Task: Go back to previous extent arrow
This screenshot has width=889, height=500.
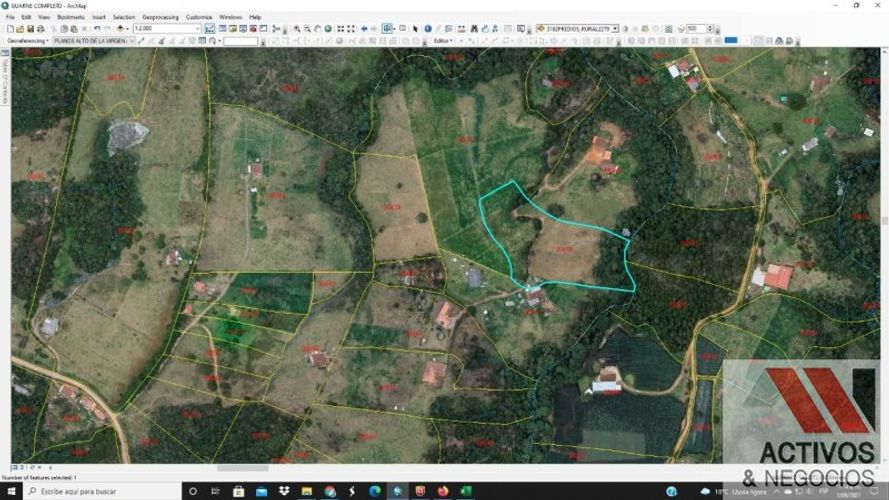Action: pyautogui.click(x=364, y=28)
